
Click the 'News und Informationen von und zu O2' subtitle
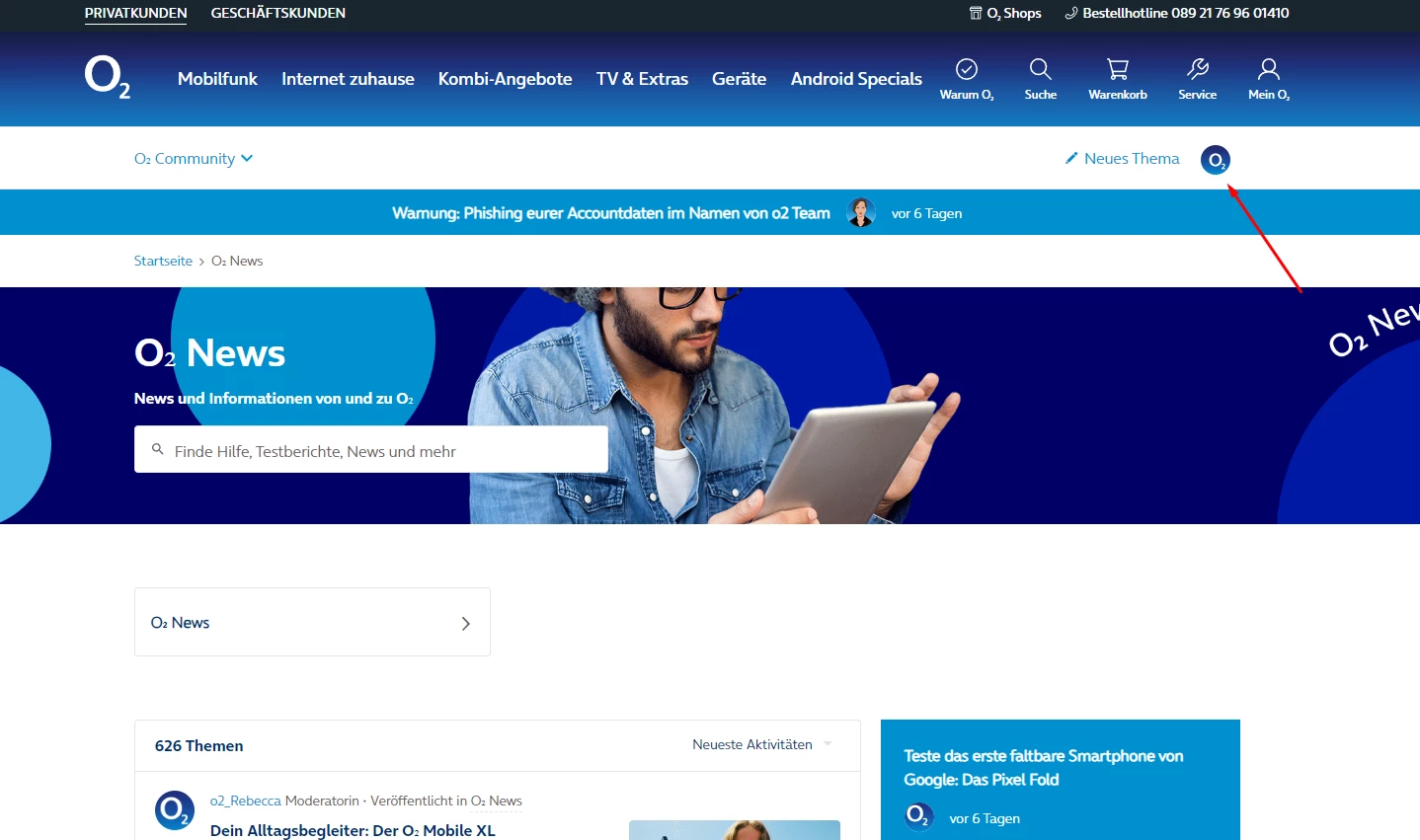[x=275, y=399]
